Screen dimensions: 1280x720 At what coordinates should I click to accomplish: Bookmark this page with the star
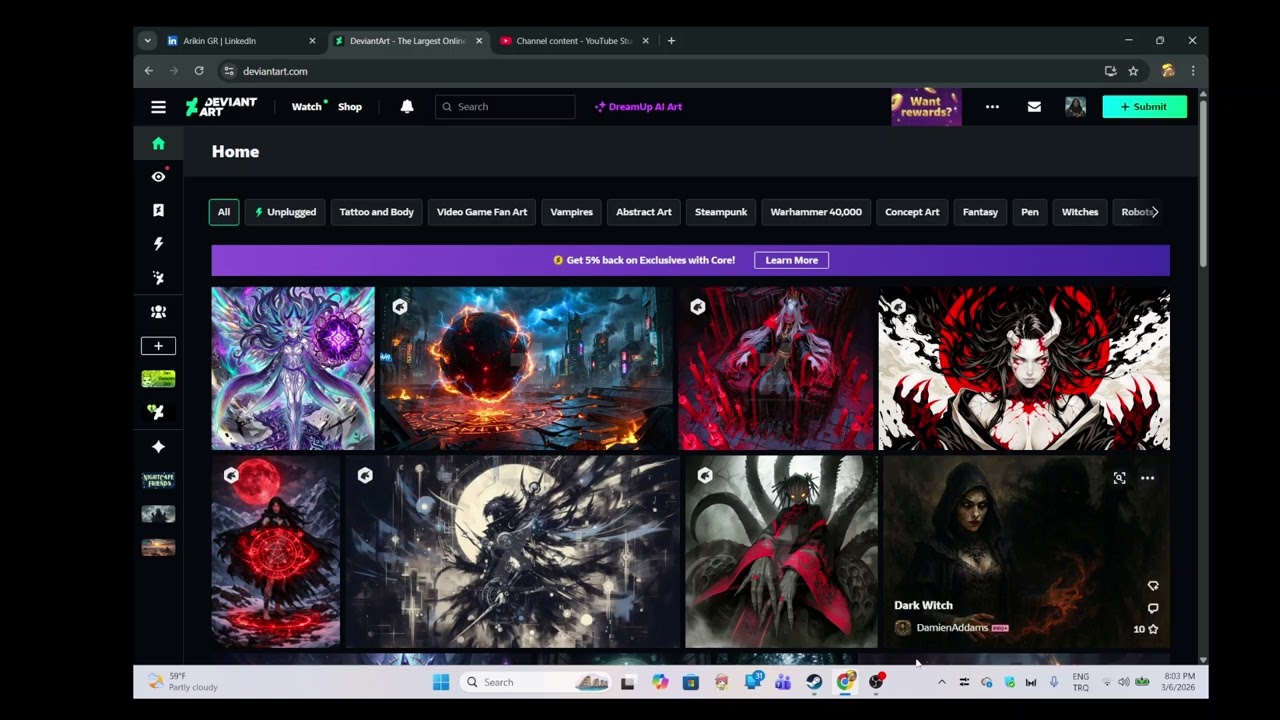coord(1133,71)
